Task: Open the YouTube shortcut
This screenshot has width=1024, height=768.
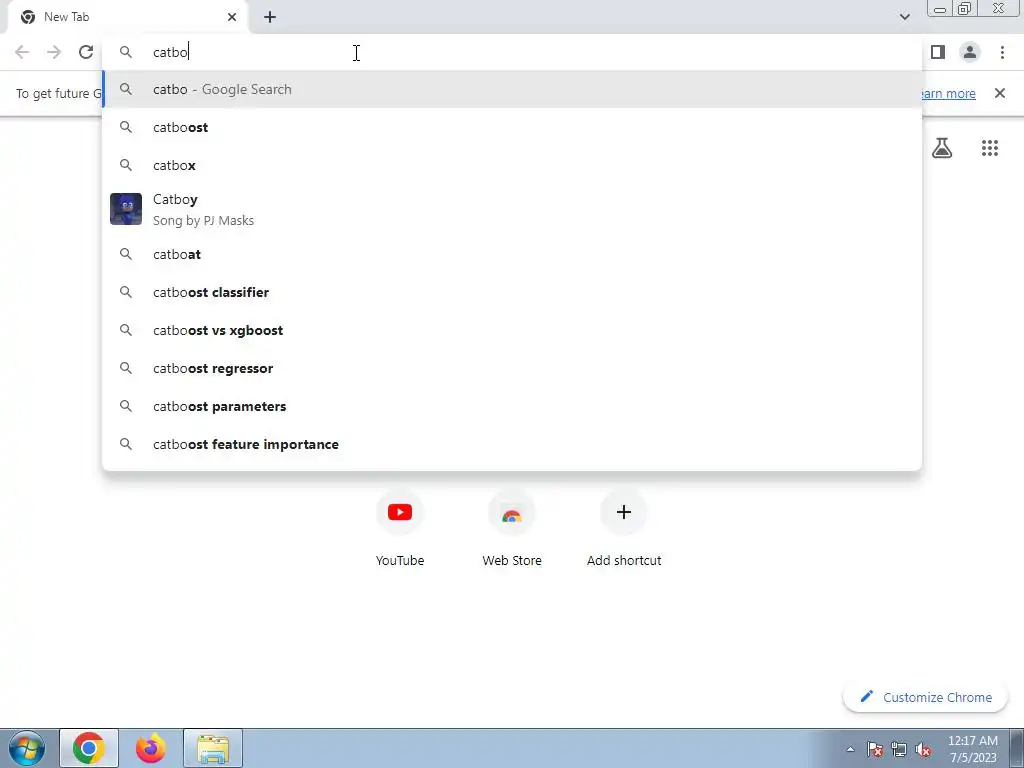Action: pyautogui.click(x=400, y=530)
